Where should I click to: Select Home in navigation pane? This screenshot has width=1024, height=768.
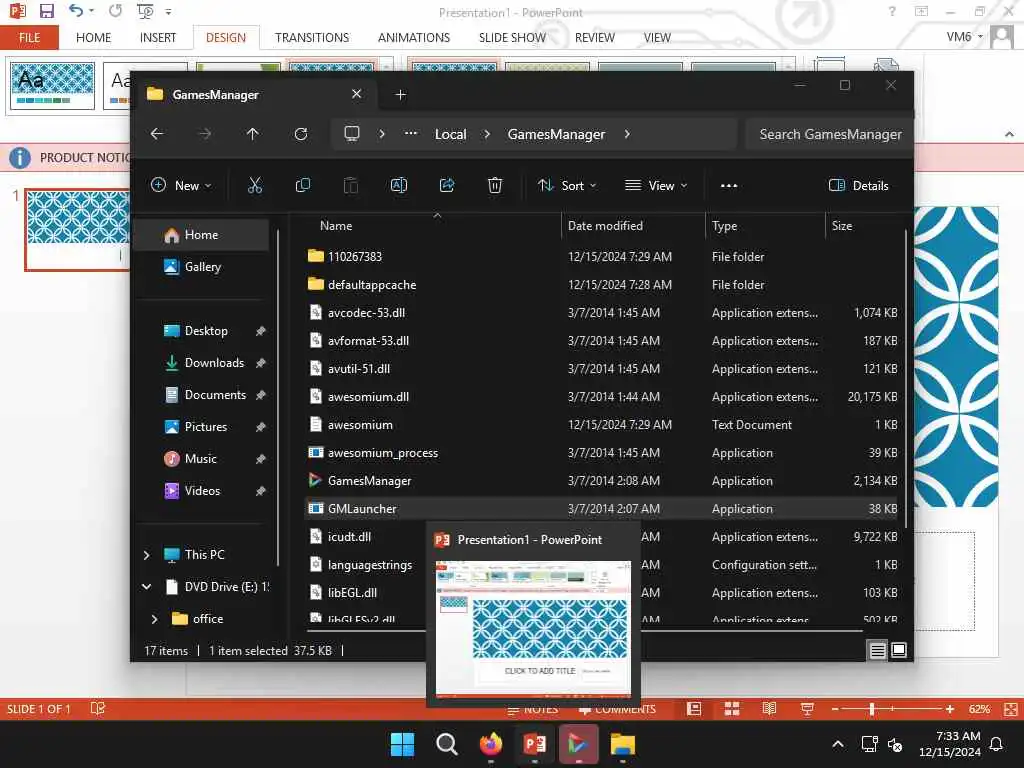click(x=201, y=235)
